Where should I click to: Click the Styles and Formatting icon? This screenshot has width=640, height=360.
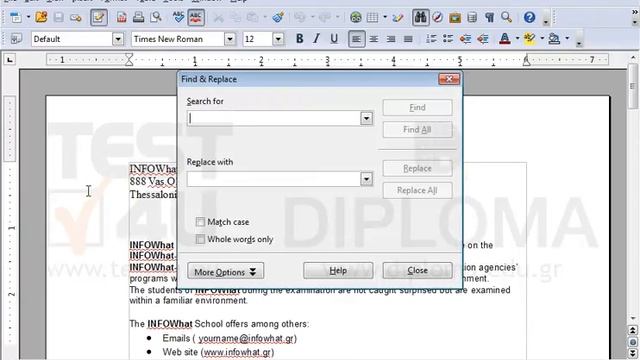16,39
